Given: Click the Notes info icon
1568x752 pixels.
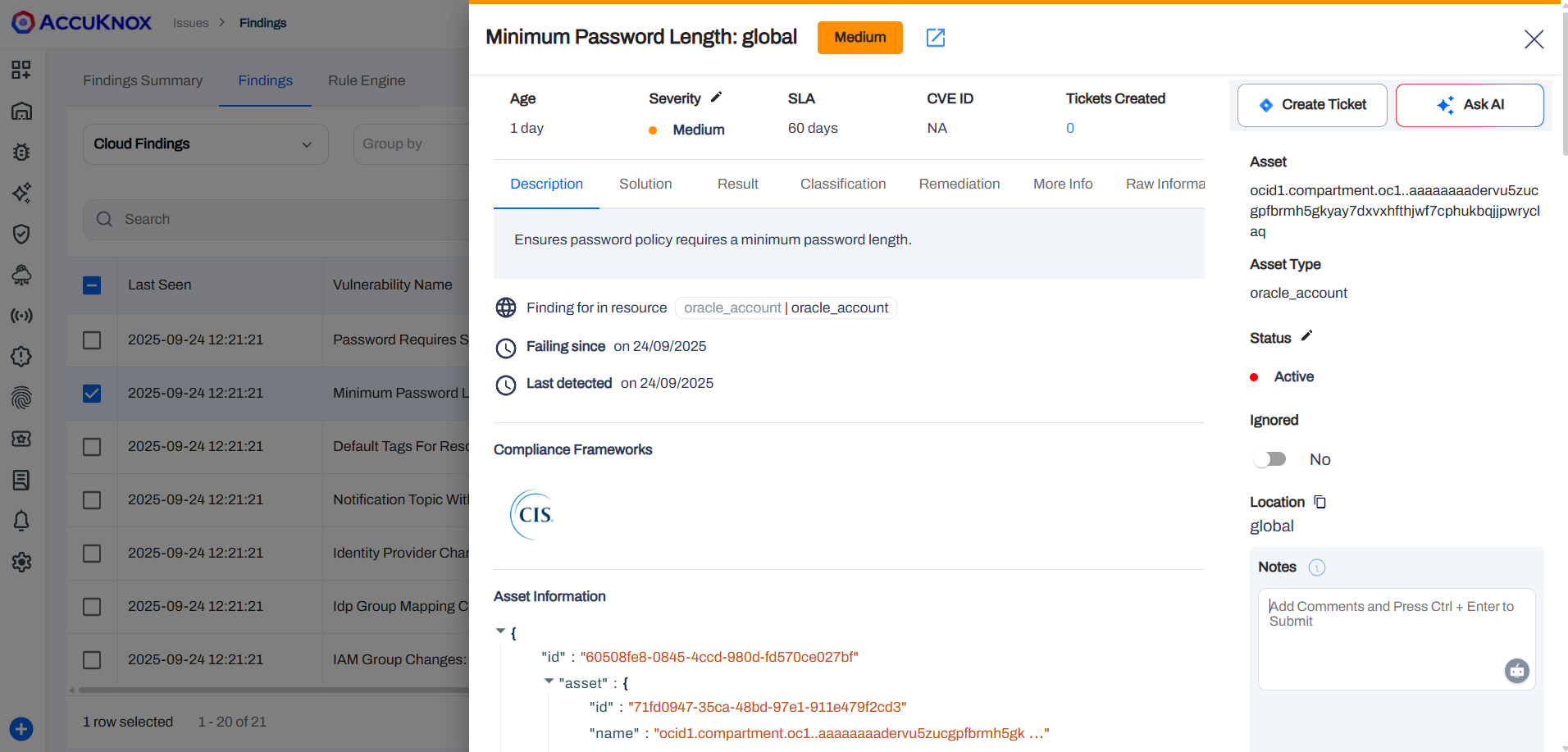Looking at the screenshot, I should coord(1316,567).
